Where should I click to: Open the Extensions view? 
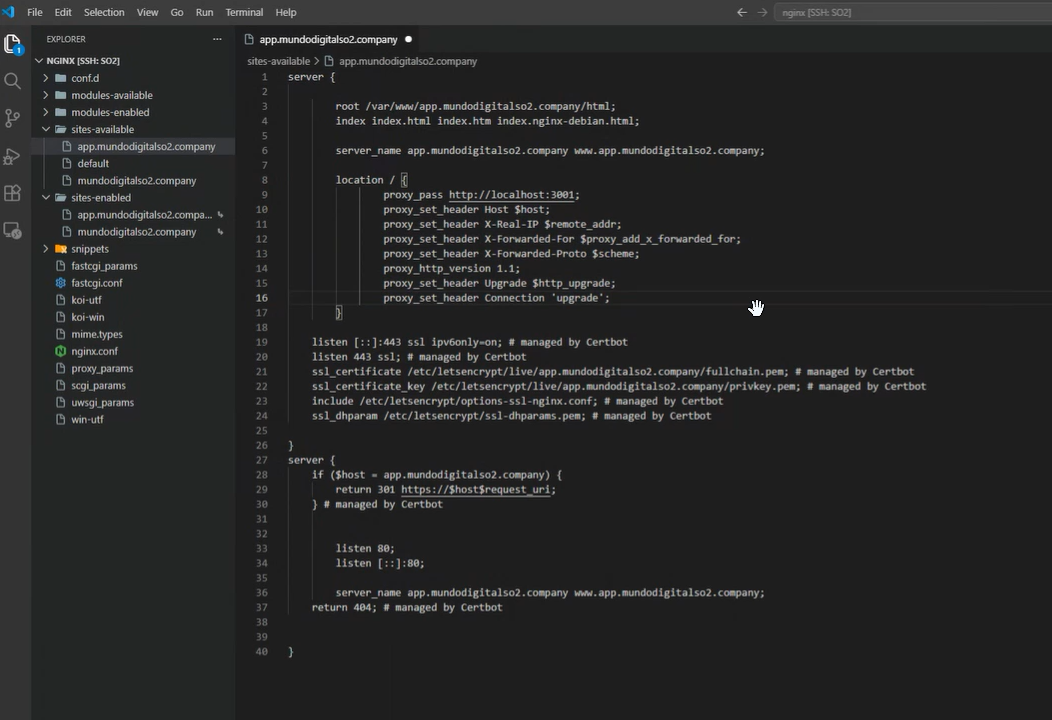[x=12, y=193]
